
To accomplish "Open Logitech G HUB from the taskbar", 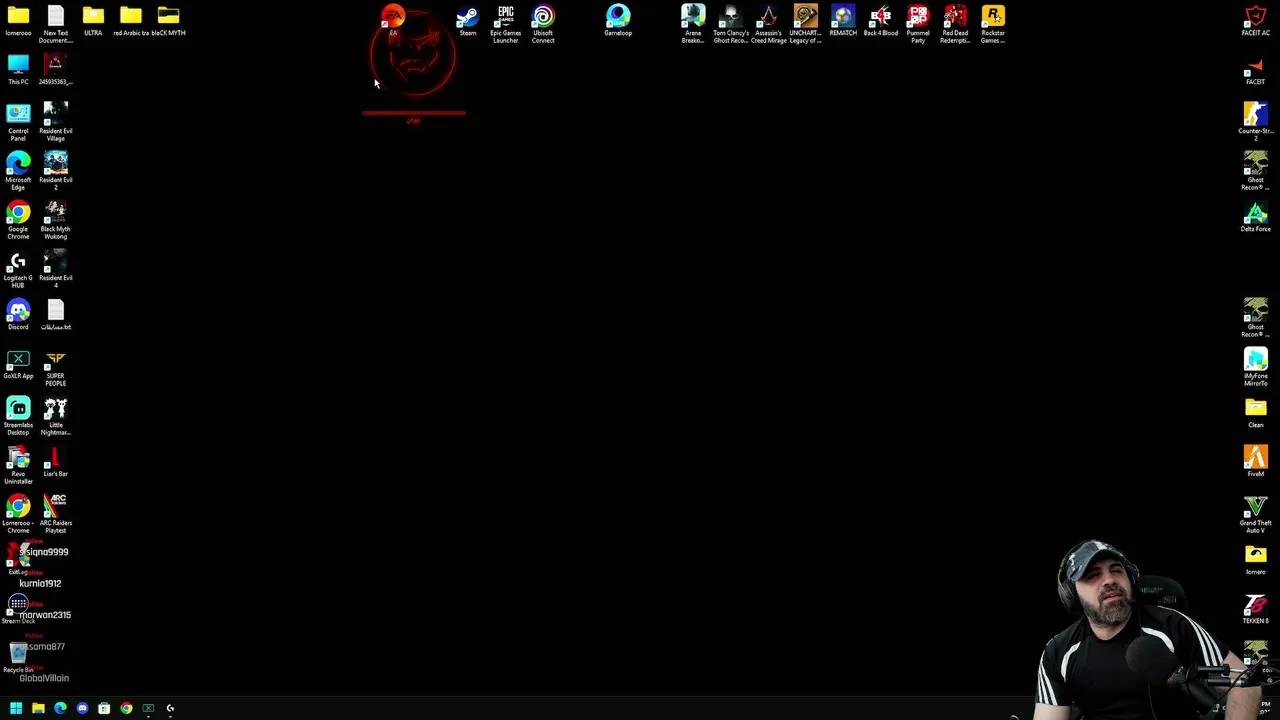I will click(x=170, y=708).
